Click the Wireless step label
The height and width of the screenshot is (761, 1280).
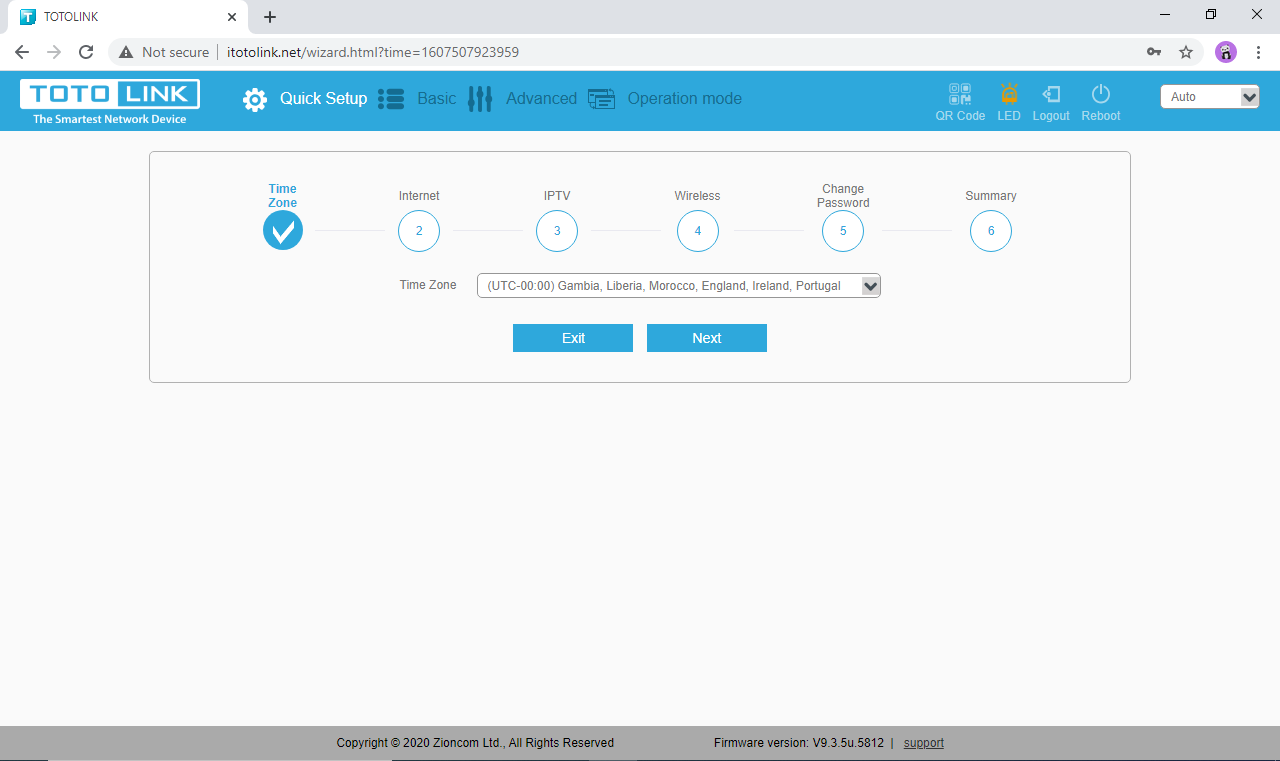[x=697, y=196]
